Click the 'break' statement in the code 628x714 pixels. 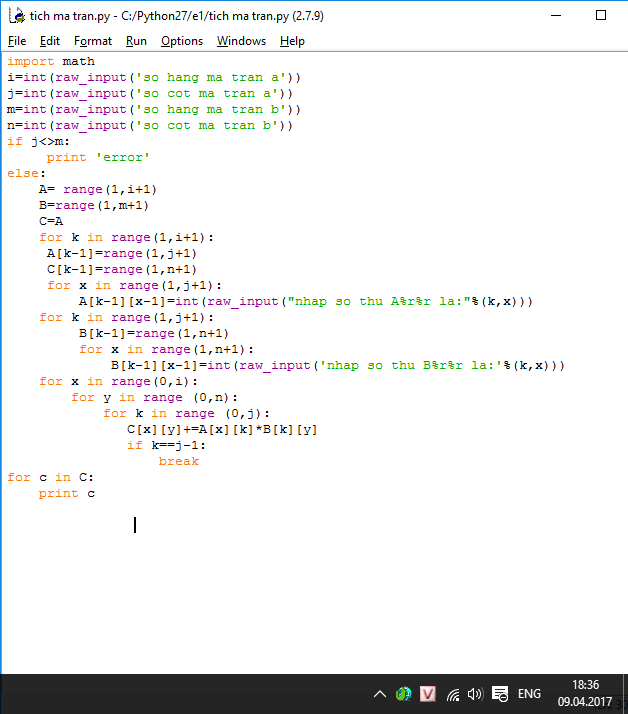click(x=178, y=461)
